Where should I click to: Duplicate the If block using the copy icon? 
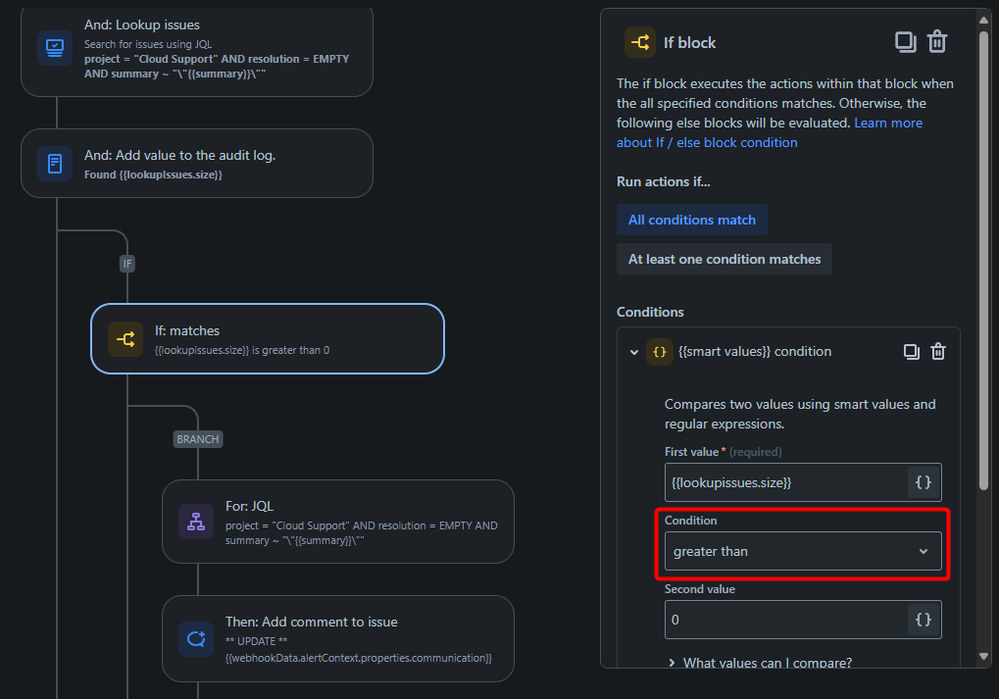[905, 42]
